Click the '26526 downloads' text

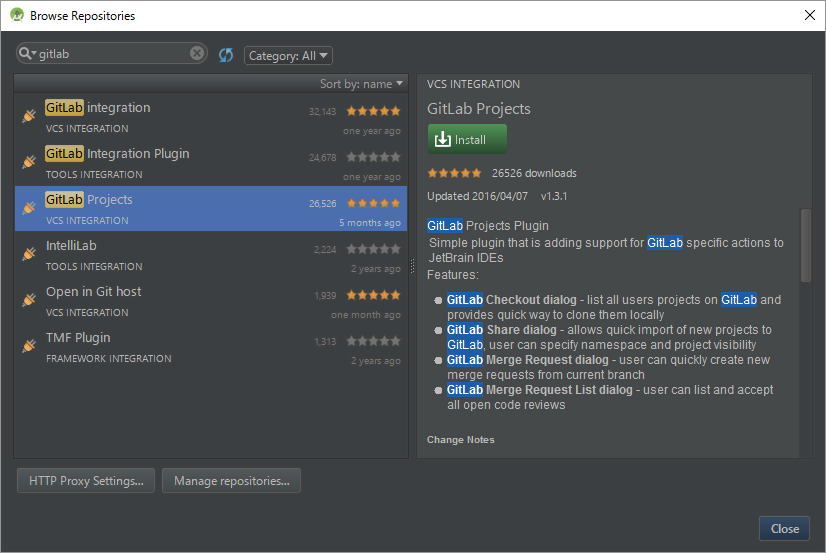click(534, 173)
